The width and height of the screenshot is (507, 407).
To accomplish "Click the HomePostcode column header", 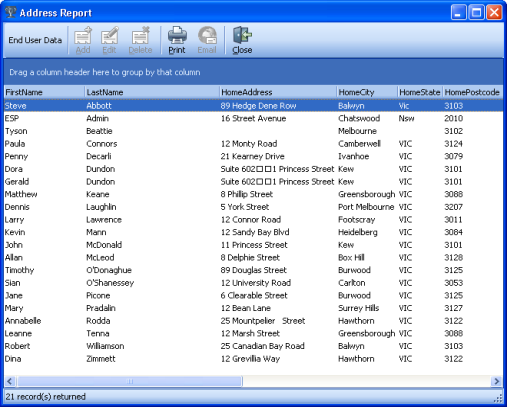I will click(x=473, y=92).
